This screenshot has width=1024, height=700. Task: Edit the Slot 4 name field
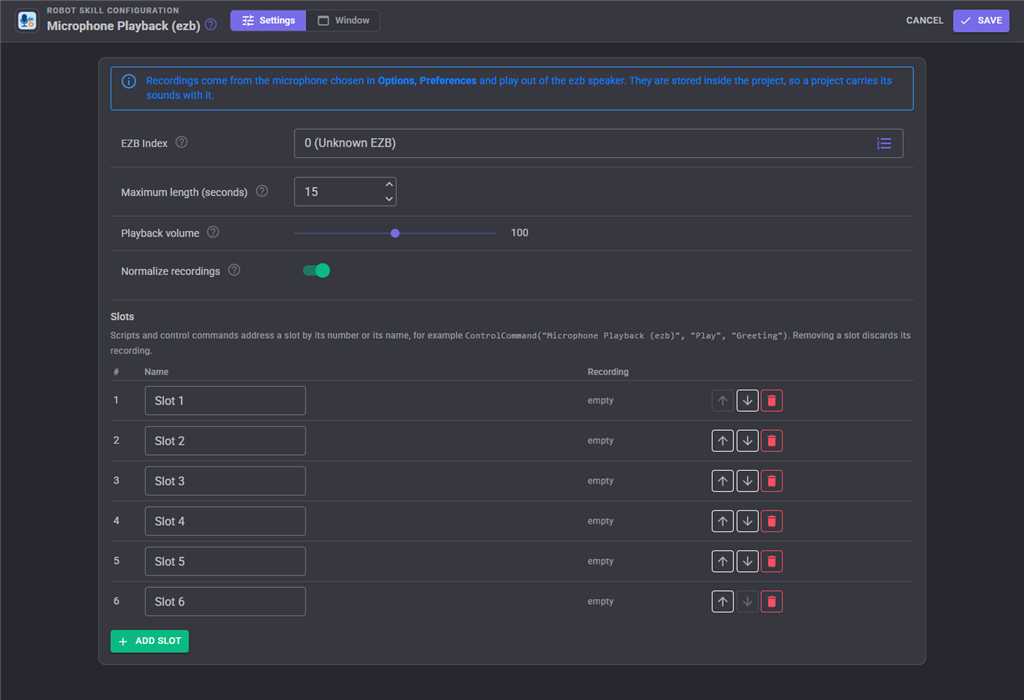(225, 521)
